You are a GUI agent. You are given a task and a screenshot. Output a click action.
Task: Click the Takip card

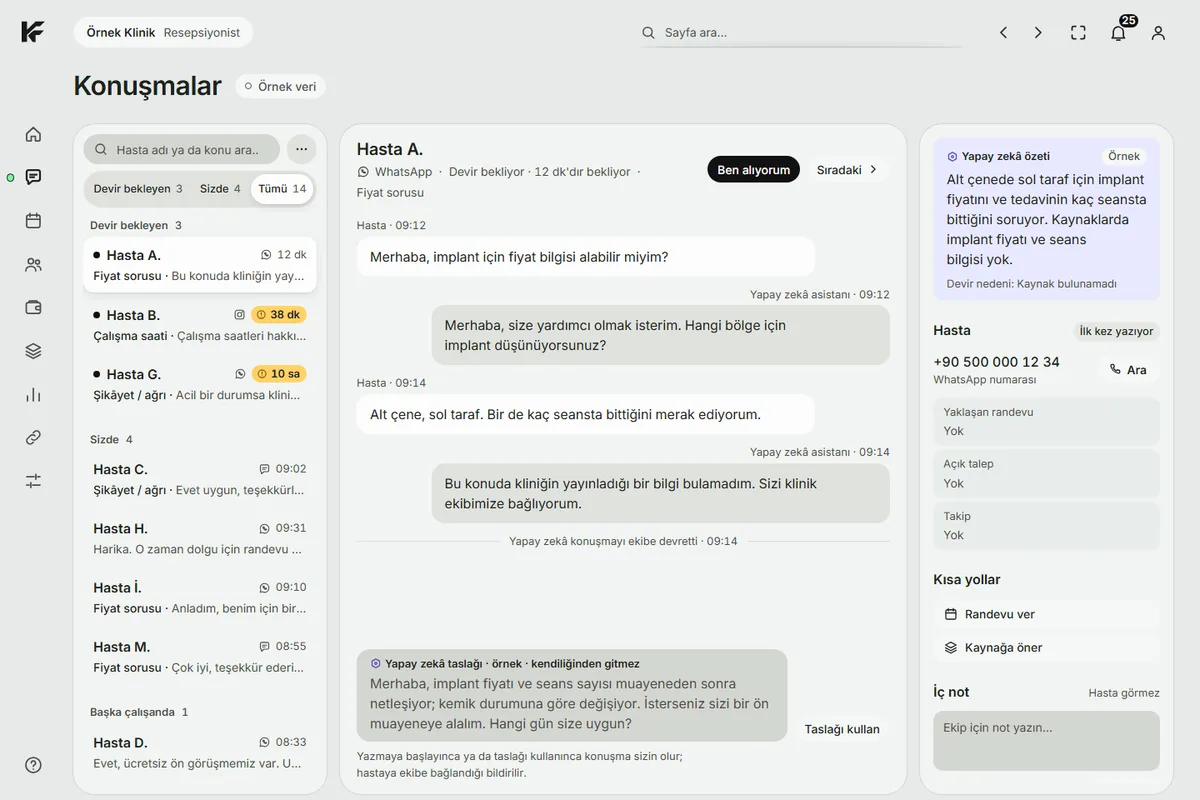pos(1046,526)
